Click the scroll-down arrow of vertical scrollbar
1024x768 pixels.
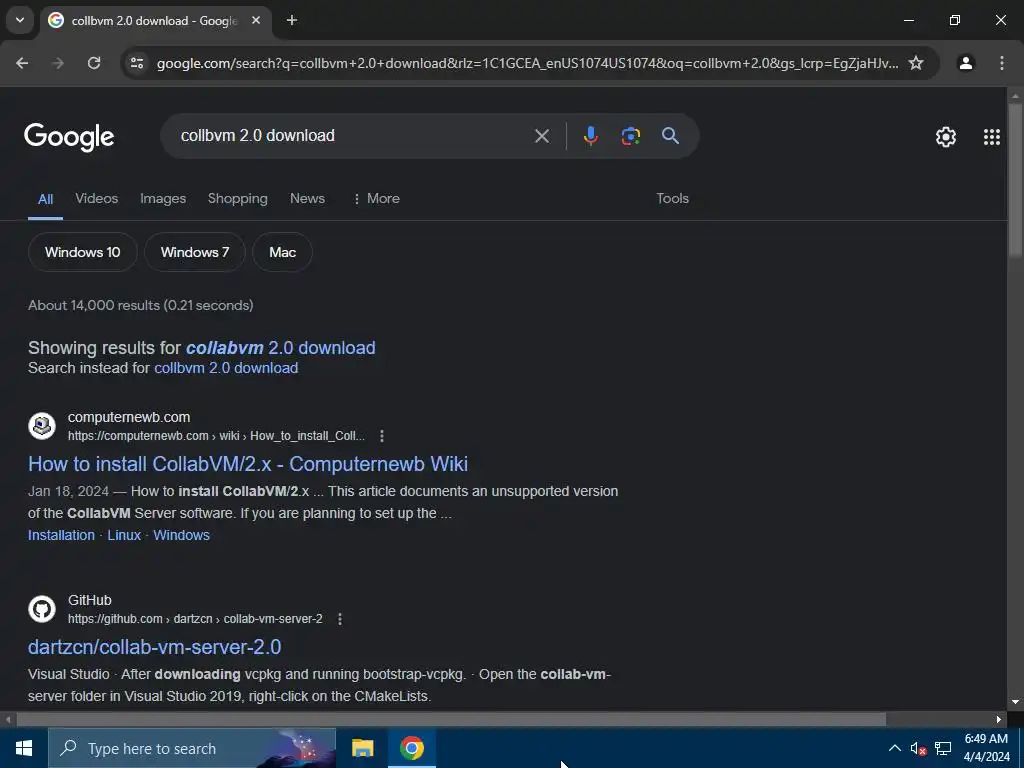(1015, 702)
